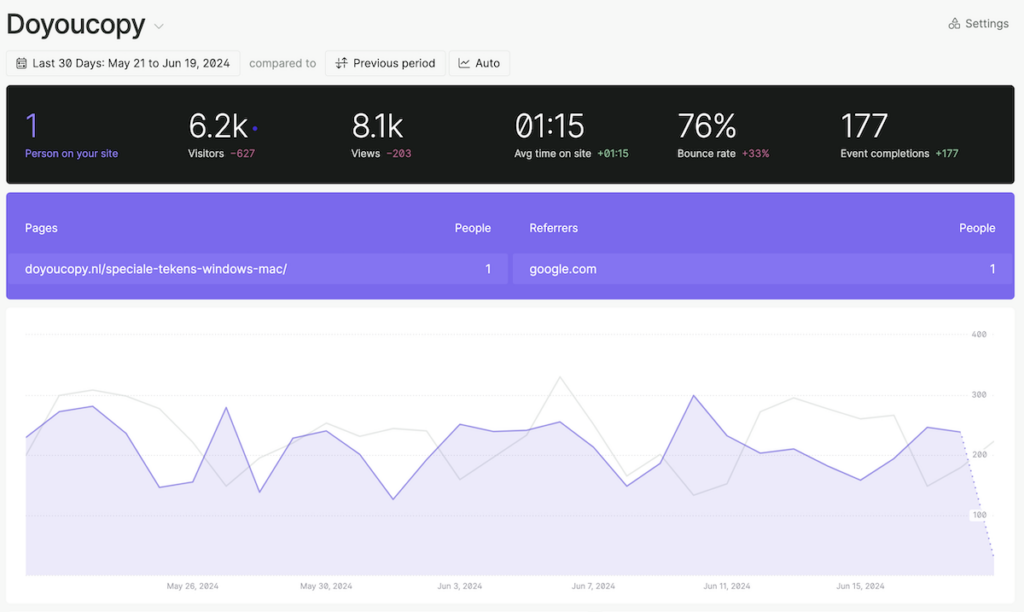Screen dimensions: 1024x612
Task: Expand the Doyoucopy site switcher chevron
Action: 159,27
